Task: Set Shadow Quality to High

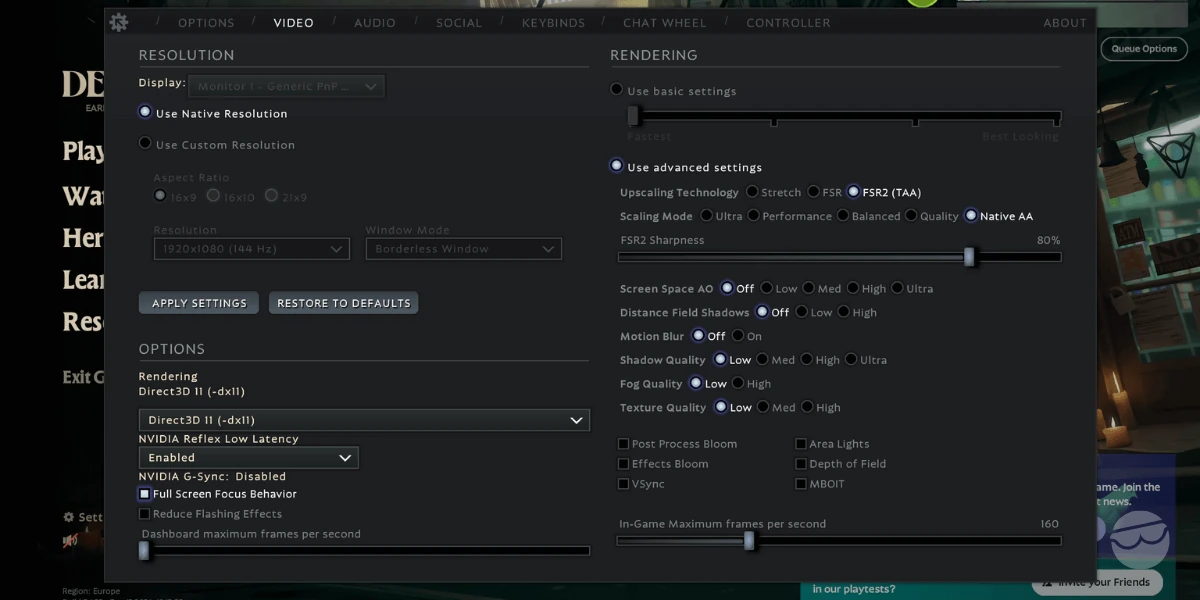Action: click(819, 360)
